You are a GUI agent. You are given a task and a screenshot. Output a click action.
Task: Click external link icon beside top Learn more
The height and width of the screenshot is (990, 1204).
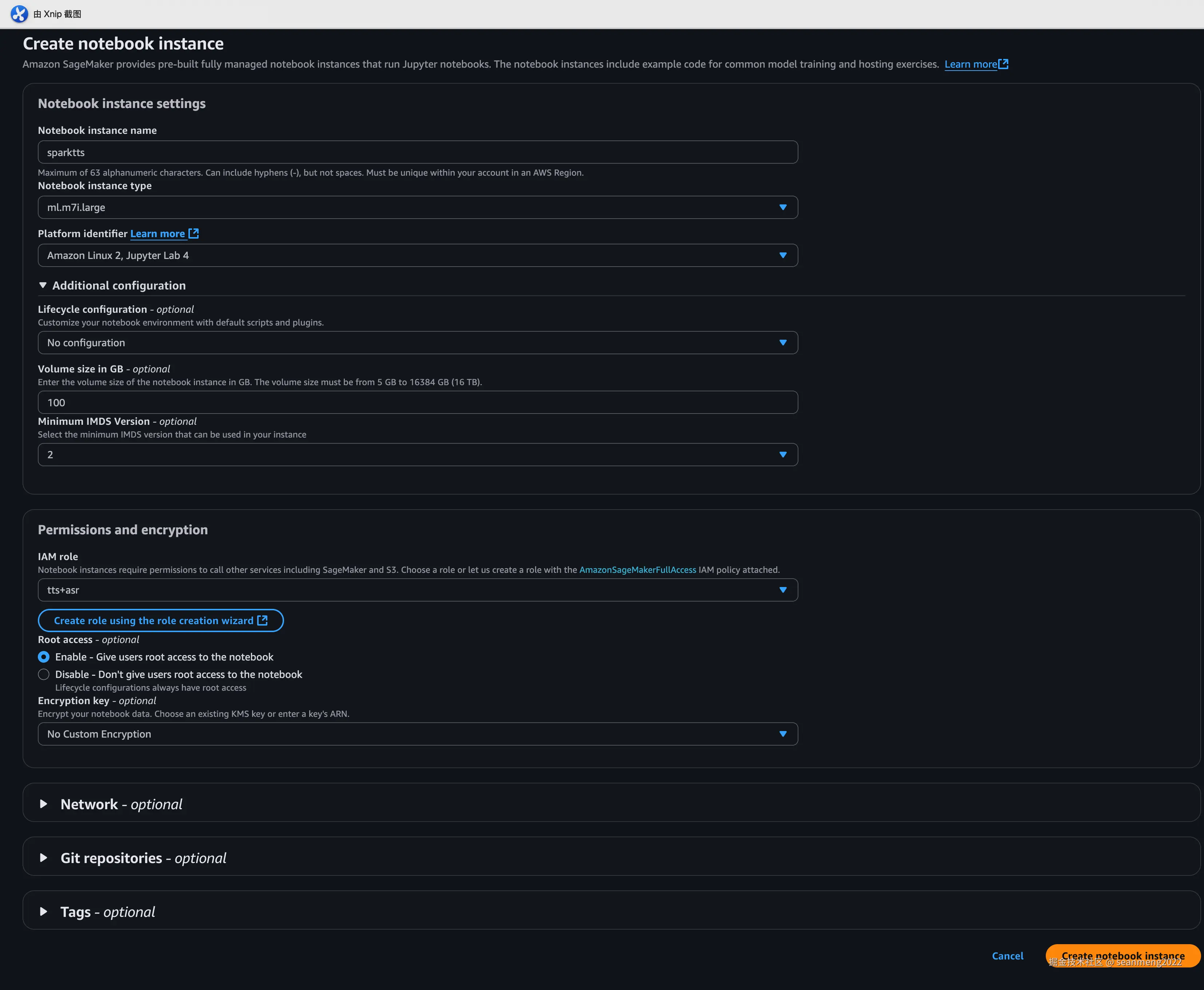tap(1003, 64)
